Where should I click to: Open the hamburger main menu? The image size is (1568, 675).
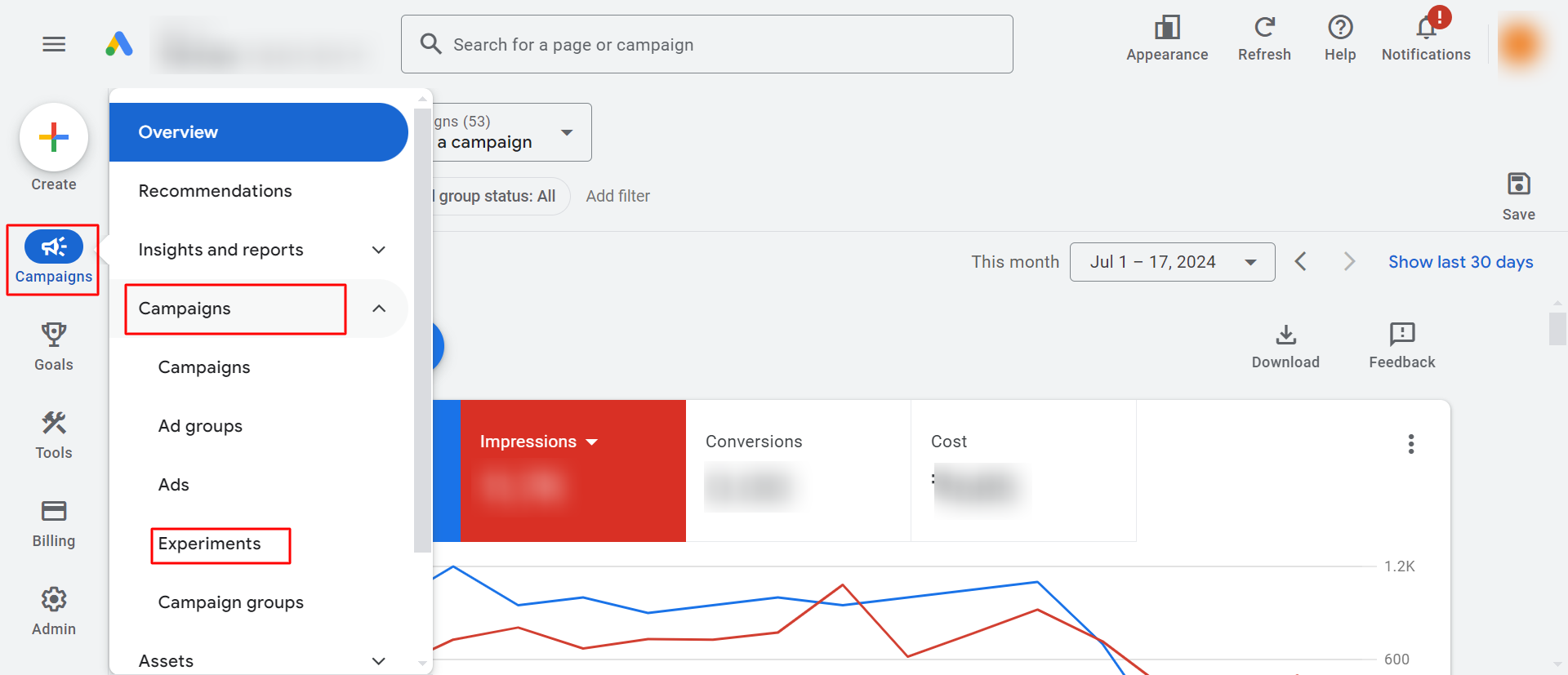54,44
